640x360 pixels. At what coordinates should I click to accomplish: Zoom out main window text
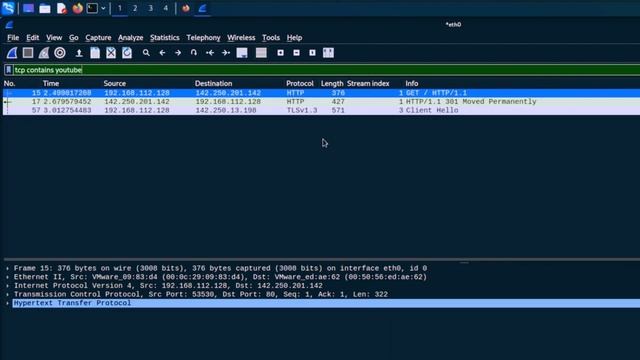296,53
